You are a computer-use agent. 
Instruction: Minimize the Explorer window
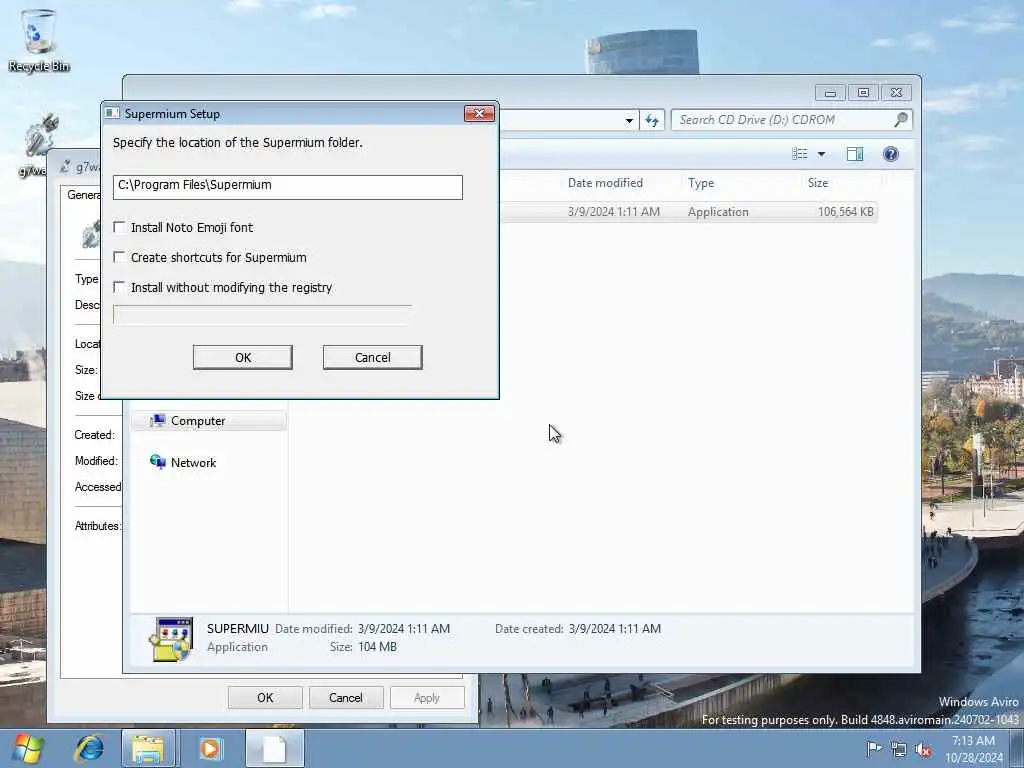(x=830, y=93)
